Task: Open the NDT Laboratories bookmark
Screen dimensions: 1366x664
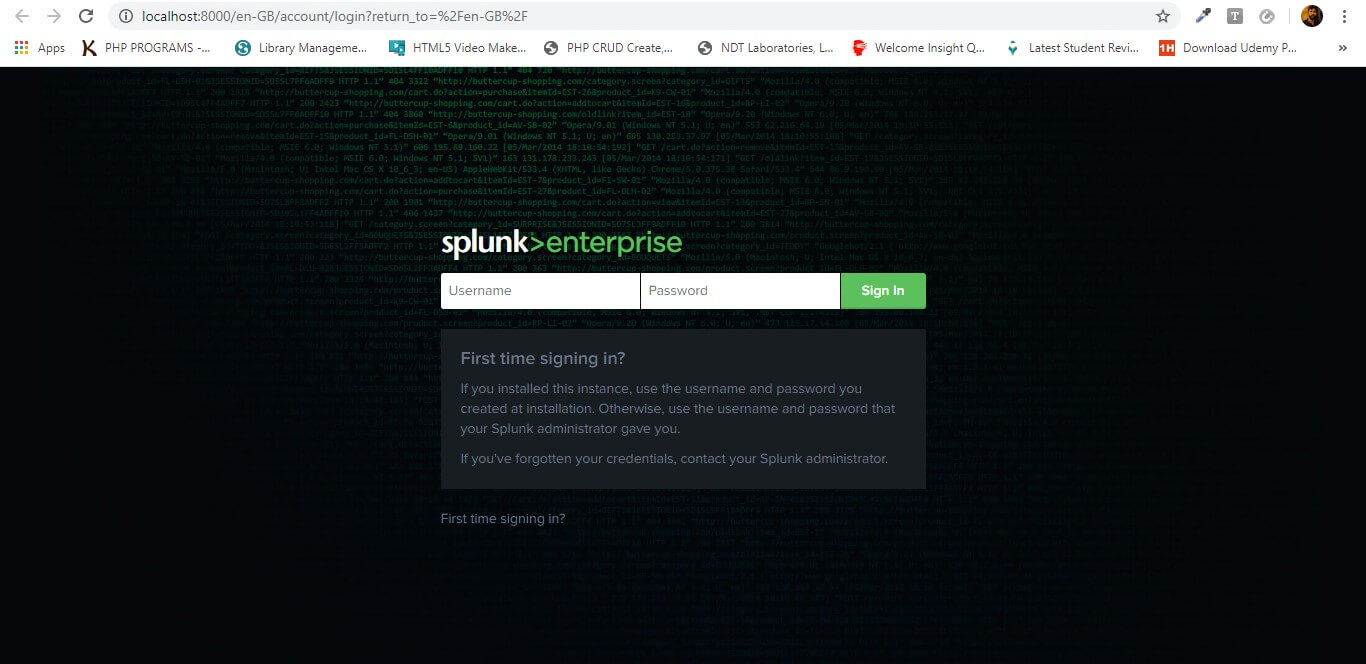Action: pos(765,47)
